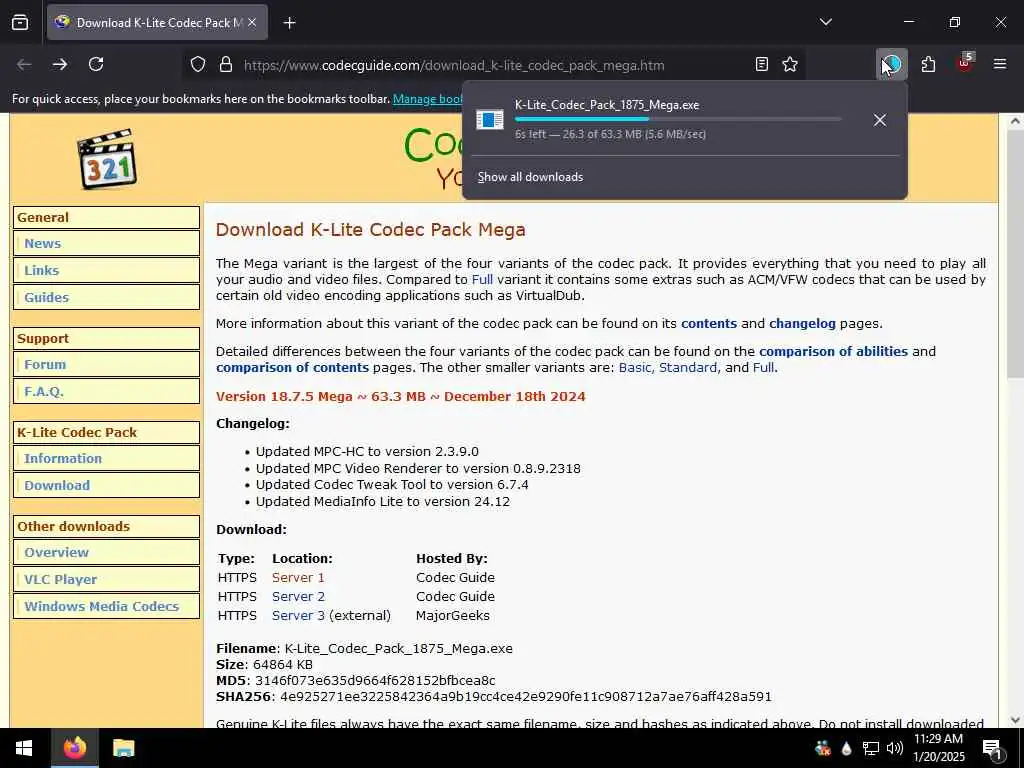Toggle reader view icon
The width and height of the screenshot is (1024, 768).
[x=761, y=64]
